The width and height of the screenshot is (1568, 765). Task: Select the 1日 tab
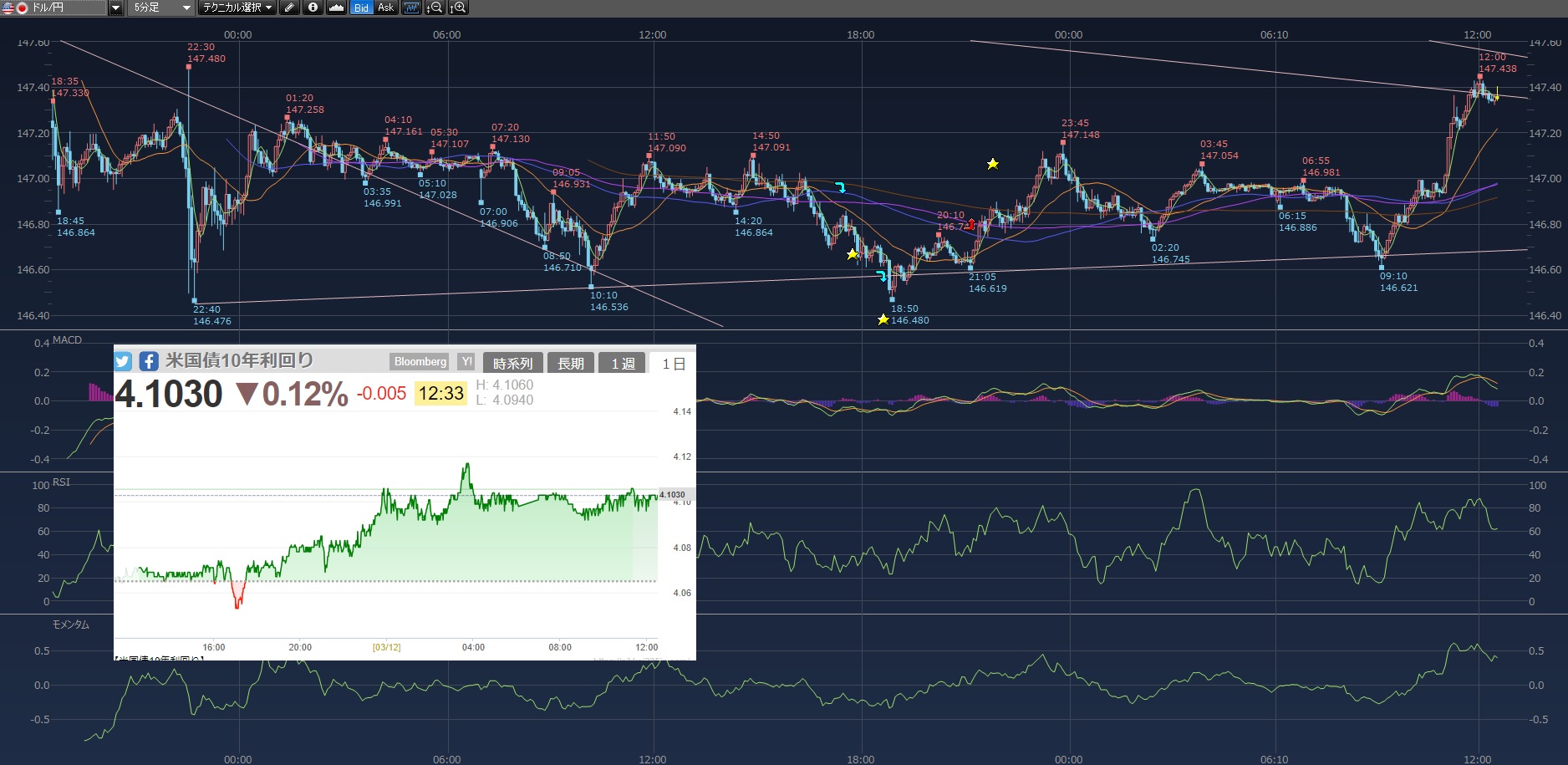tap(673, 363)
